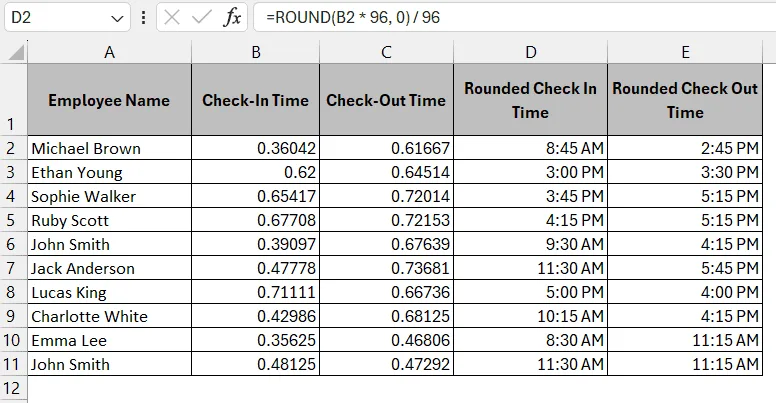Select column E header

coord(685,52)
